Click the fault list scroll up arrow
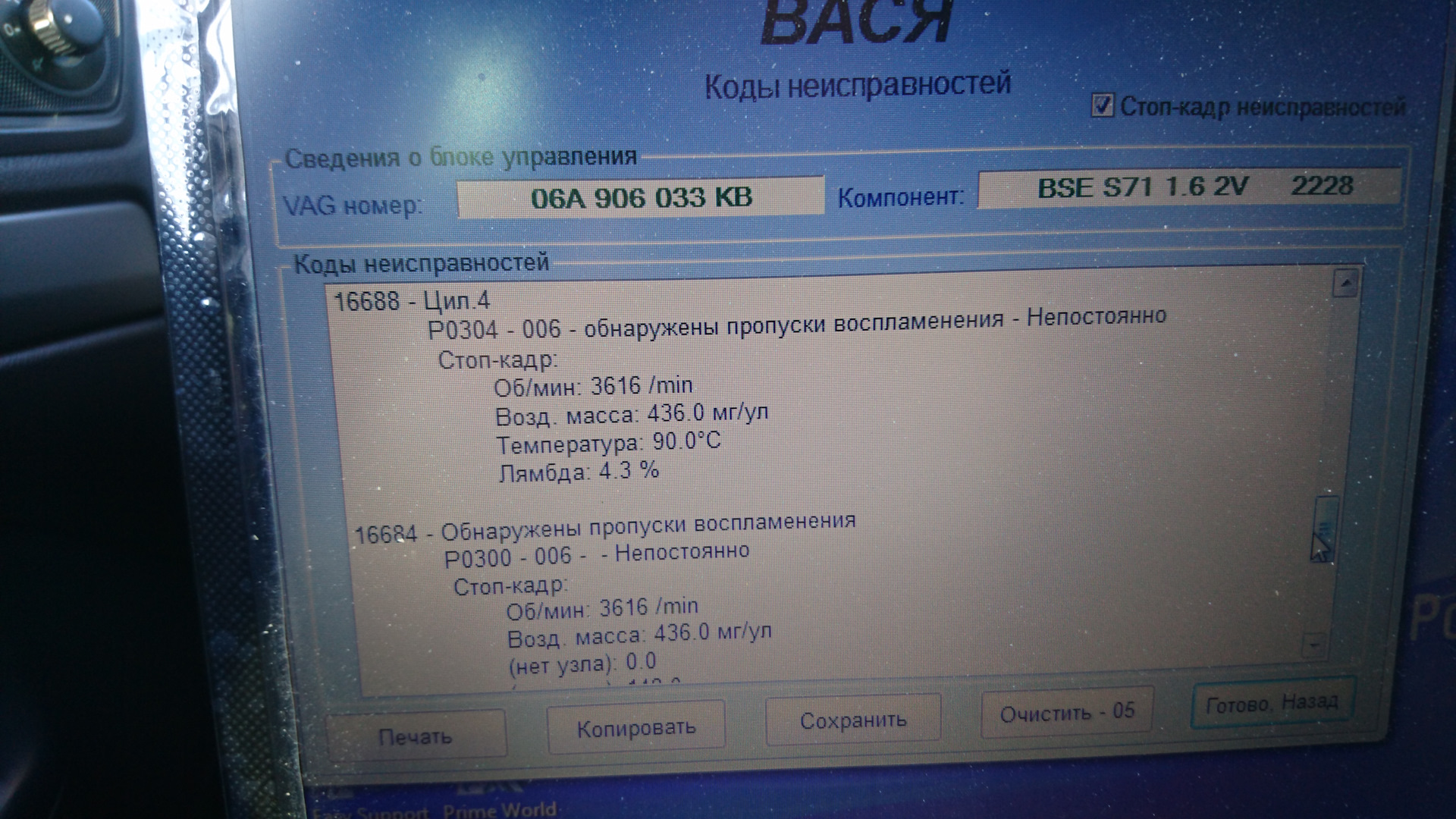This screenshot has width=1456, height=819. (x=1345, y=284)
